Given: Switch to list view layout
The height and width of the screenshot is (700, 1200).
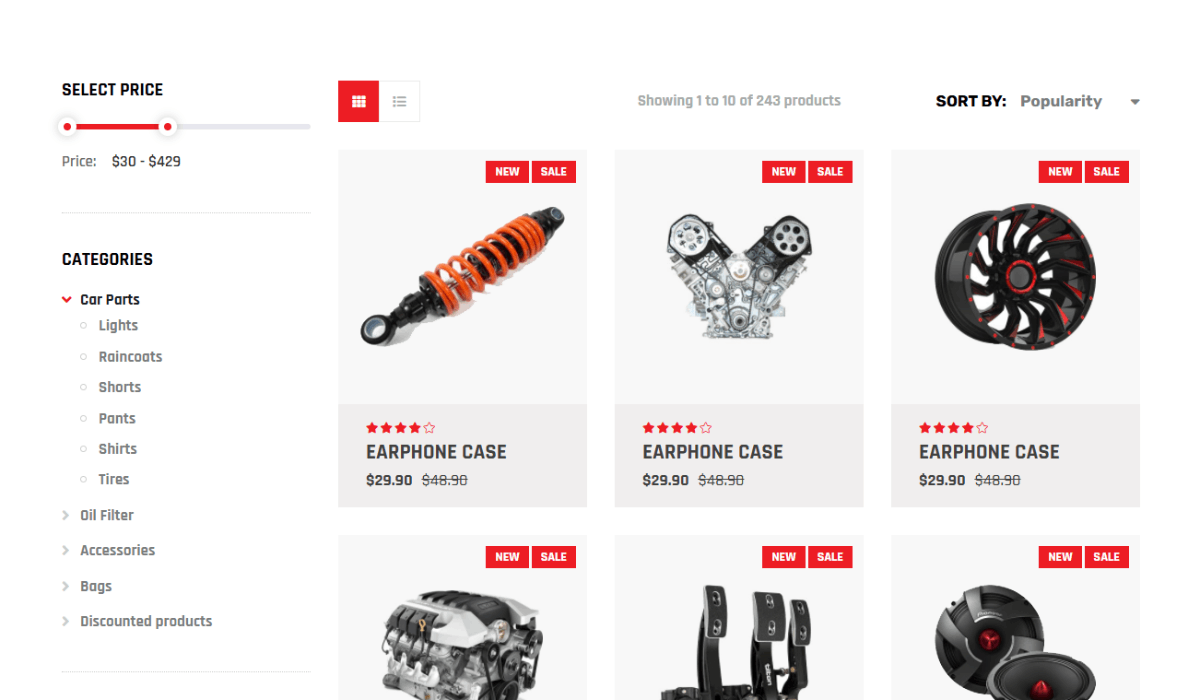Looking at the screenshot, I should point(400,101).
